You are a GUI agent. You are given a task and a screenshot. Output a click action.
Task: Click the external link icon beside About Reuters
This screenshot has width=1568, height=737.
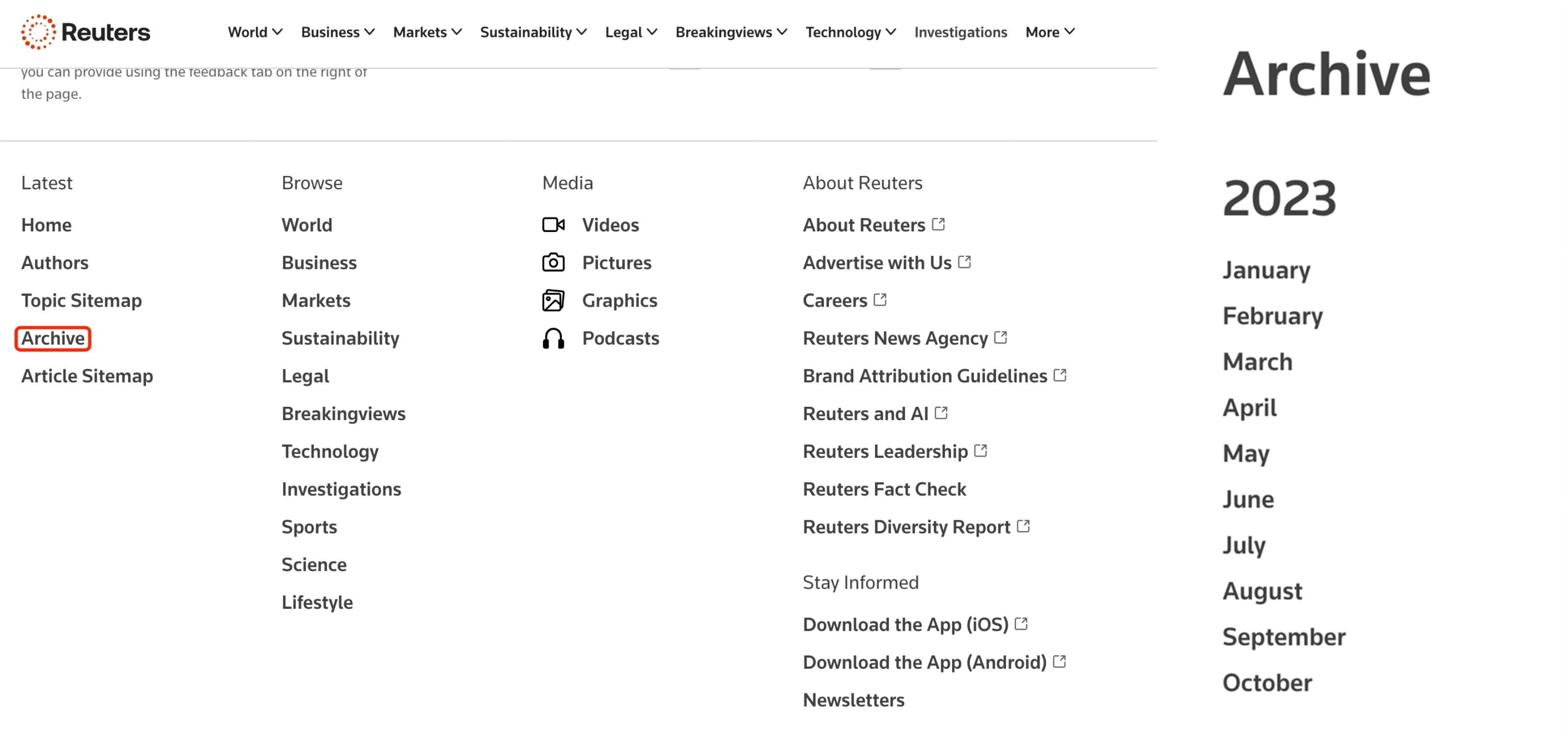pyautogui.click(x=939, y=224)
